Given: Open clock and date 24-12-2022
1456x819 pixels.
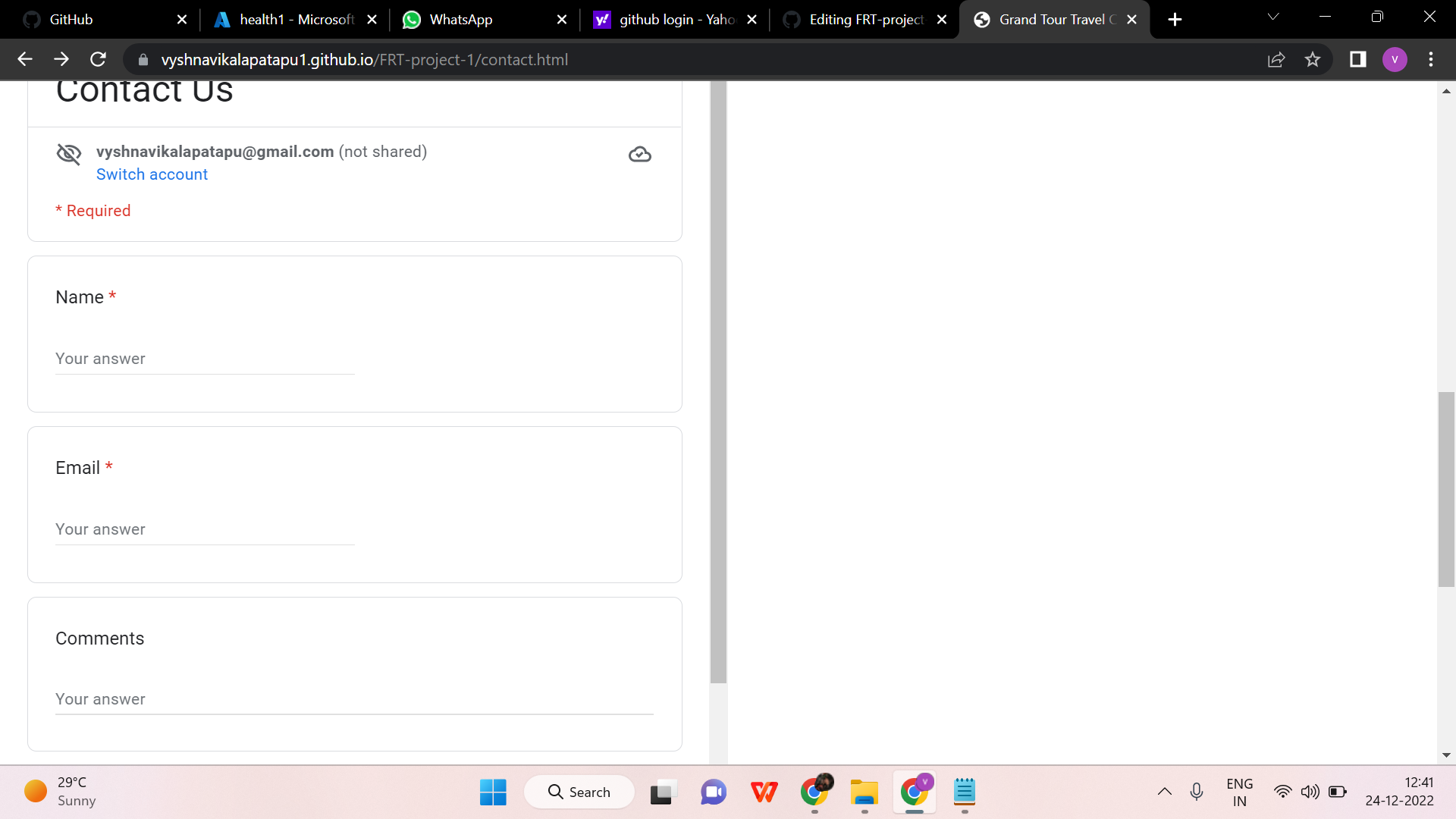Looking at the screenshot, I should (x=1399, y=792).
